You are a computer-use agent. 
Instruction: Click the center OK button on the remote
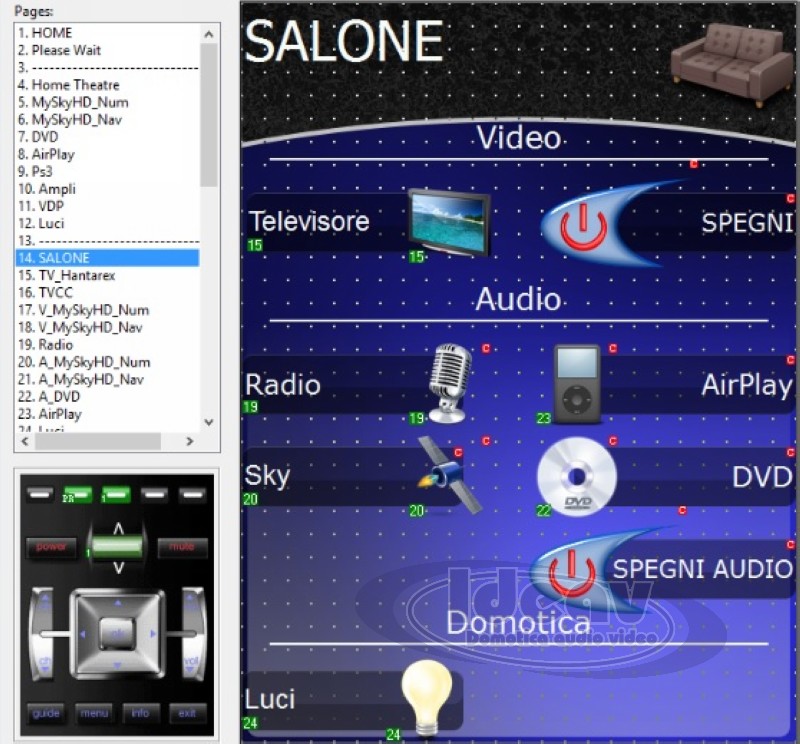118,634
